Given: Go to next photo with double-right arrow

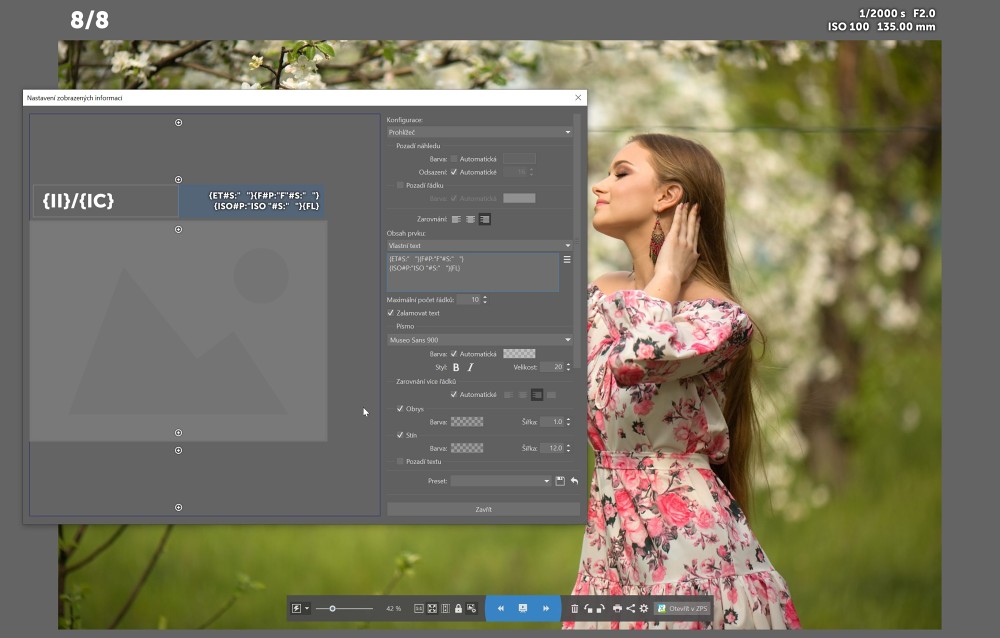Looking at the screenshot, I should (x=546, y=609).
